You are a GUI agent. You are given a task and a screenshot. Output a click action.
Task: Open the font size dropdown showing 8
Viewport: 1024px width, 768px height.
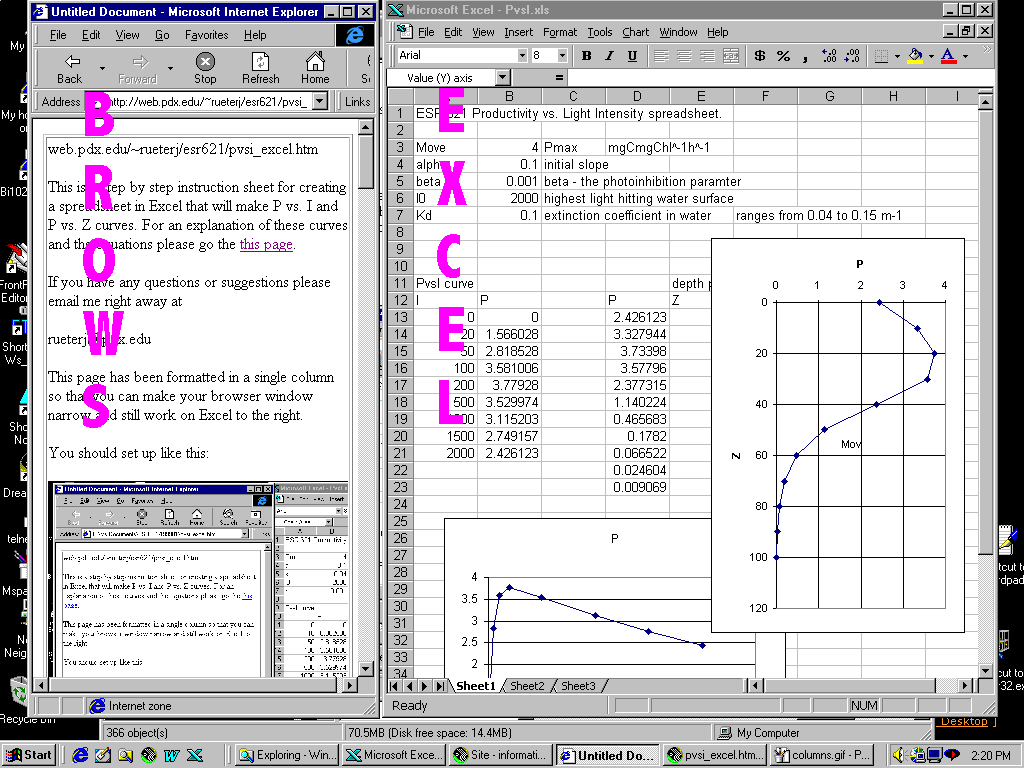(x=562, y=56)
